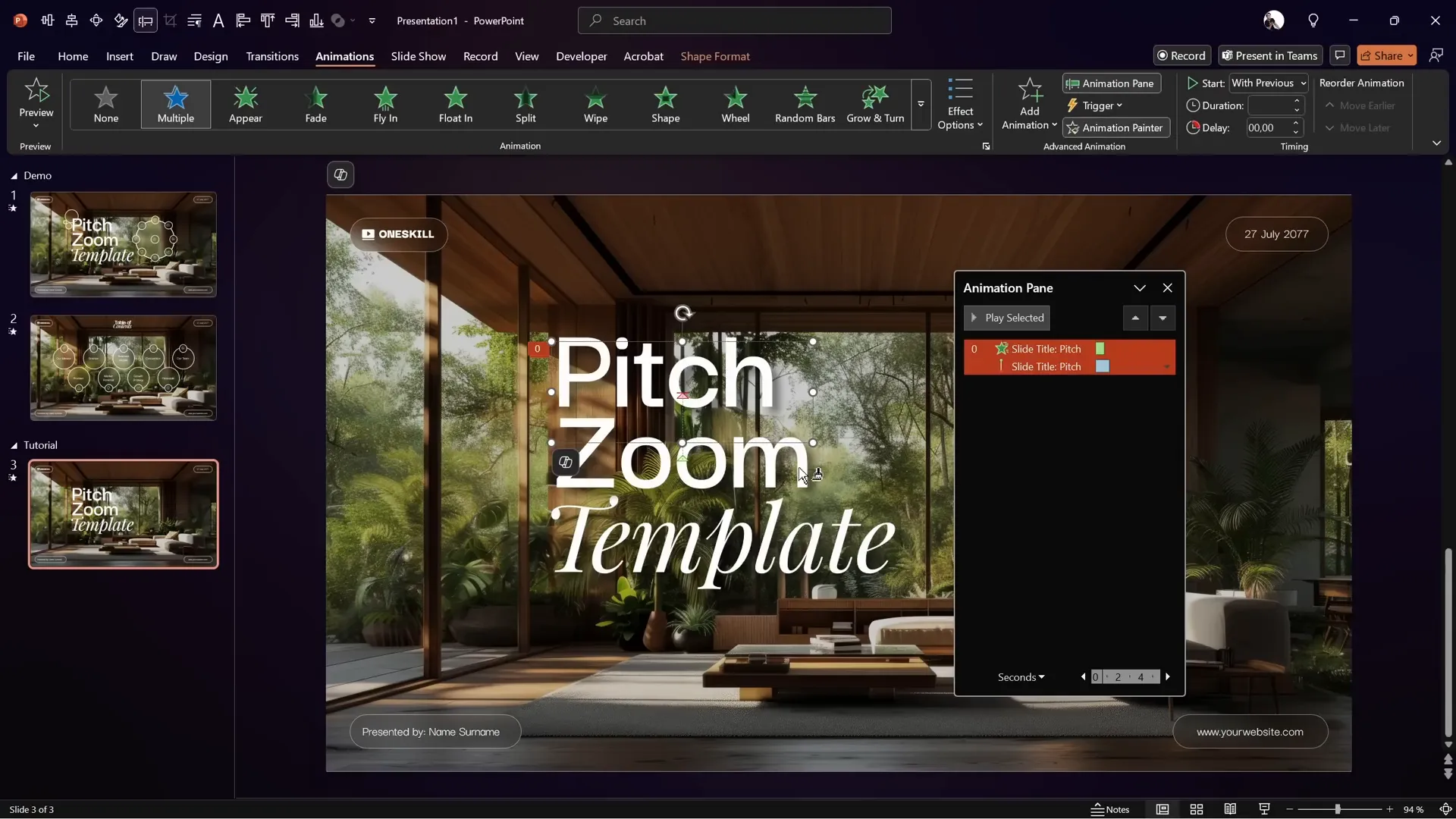Select slide 2 thumbnail
Viewport: 1456px width, 819px height.
123,367
